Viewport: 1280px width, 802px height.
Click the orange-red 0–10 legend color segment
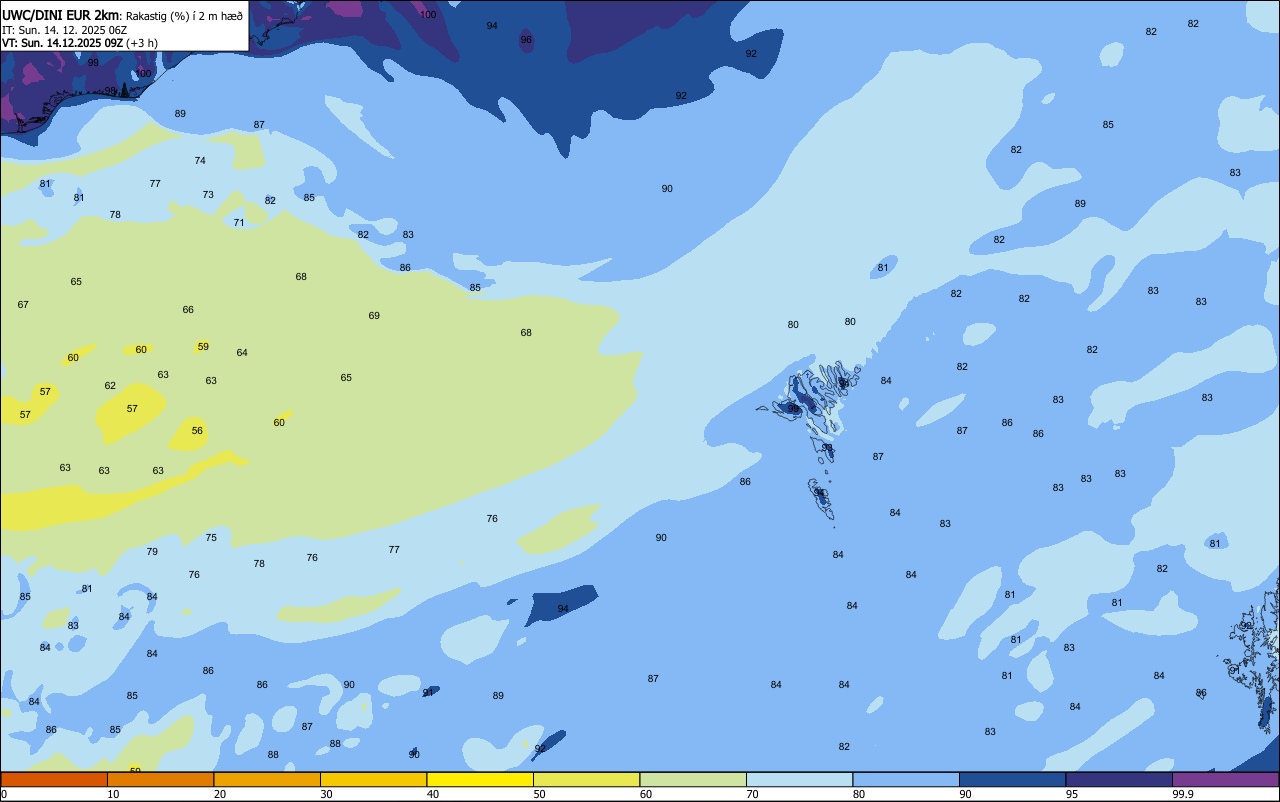[54, 779]
